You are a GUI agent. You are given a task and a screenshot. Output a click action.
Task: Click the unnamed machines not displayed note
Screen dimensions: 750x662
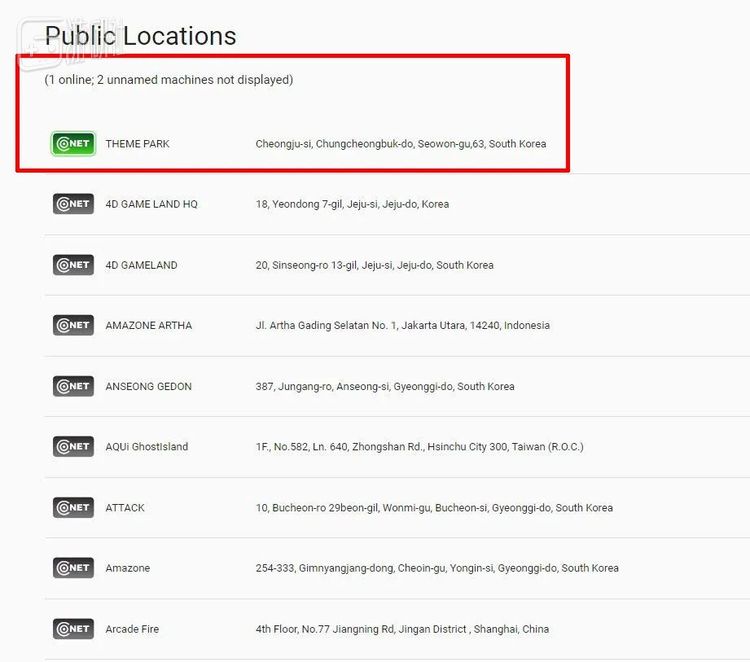[169, 79]
